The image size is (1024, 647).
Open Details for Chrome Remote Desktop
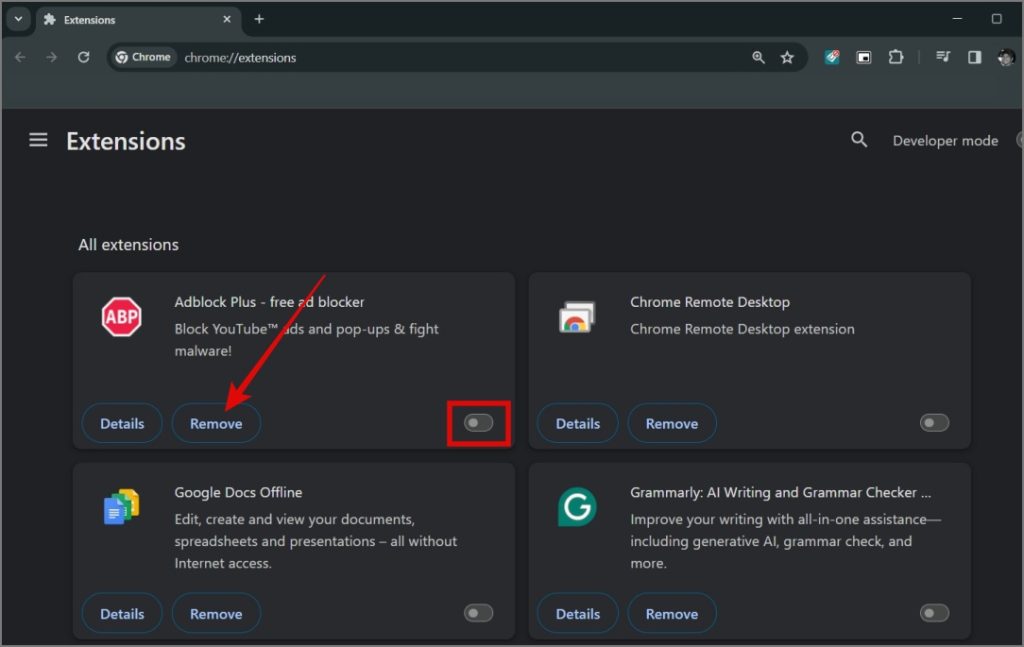pos(578,424)
